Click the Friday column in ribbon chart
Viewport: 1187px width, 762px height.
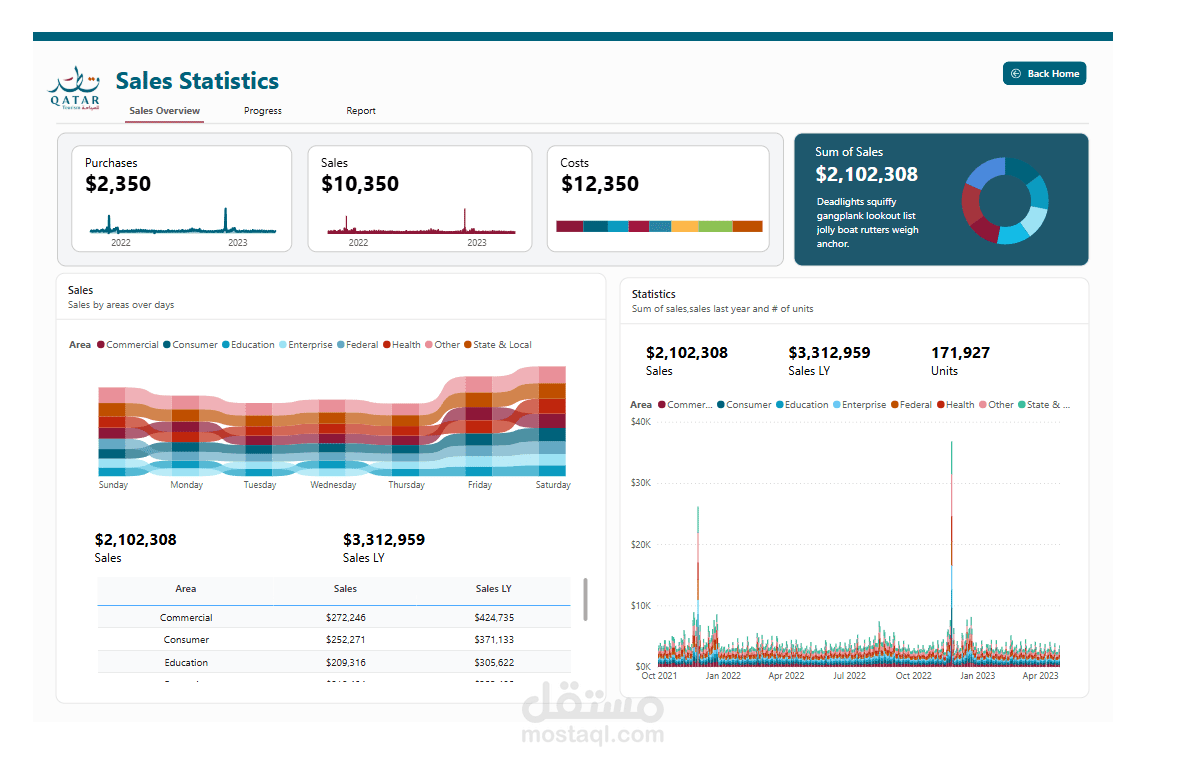[479, 426]
